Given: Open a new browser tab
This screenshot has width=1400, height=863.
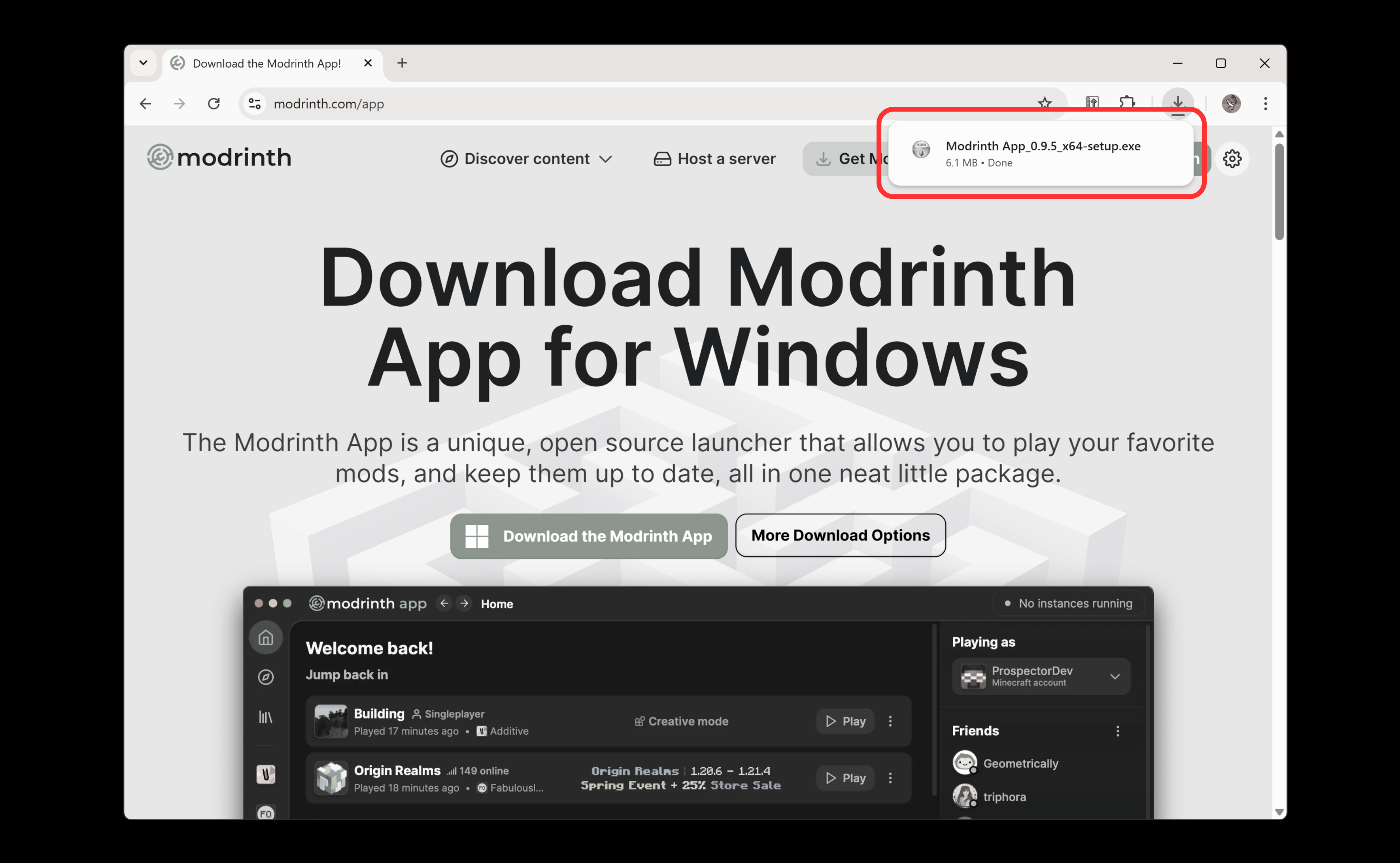Looking at the screenshot, I should click(x=402, y=63).
